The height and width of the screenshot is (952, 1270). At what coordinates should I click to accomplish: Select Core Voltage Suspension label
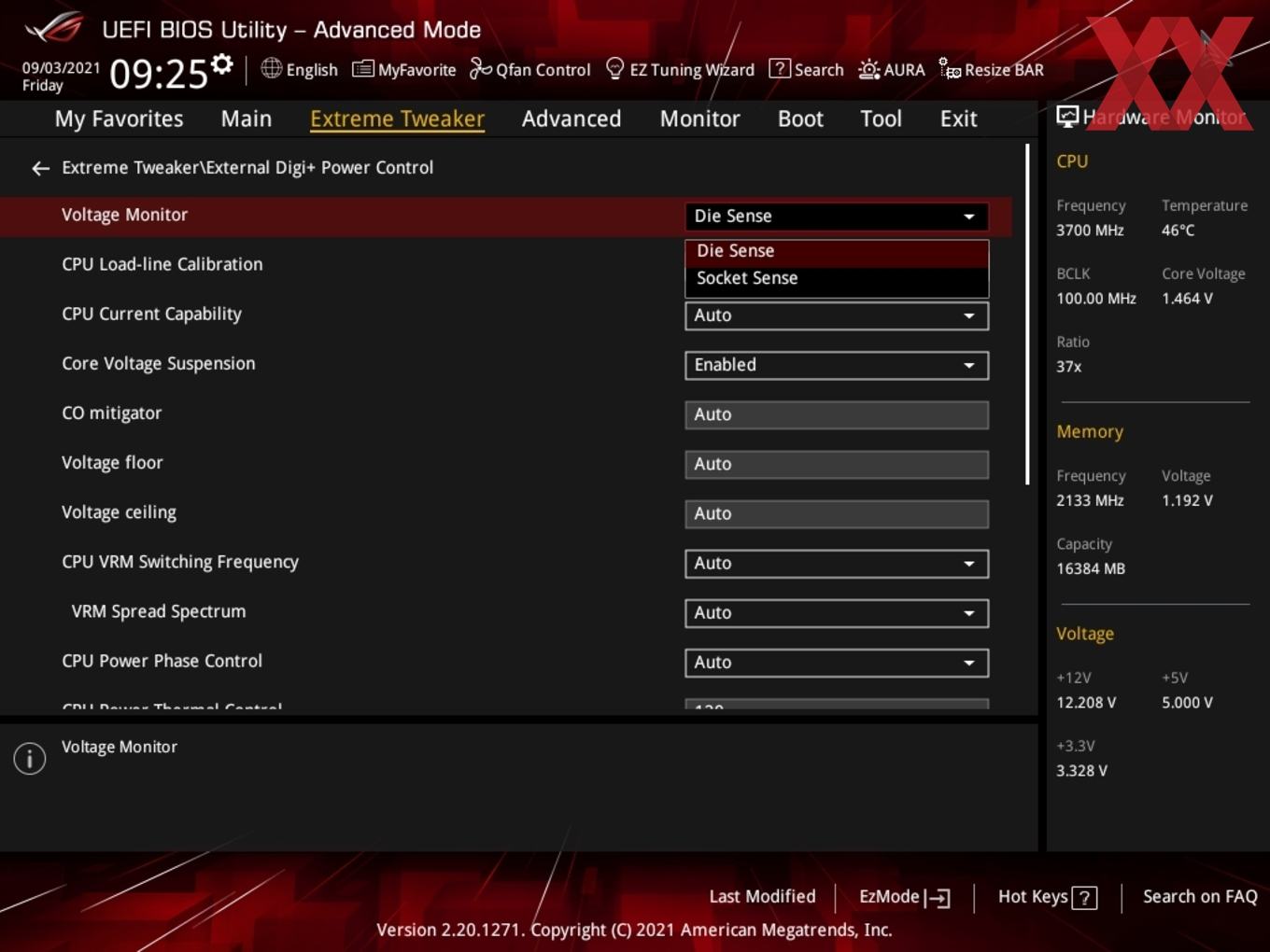[x=158, y=364]
